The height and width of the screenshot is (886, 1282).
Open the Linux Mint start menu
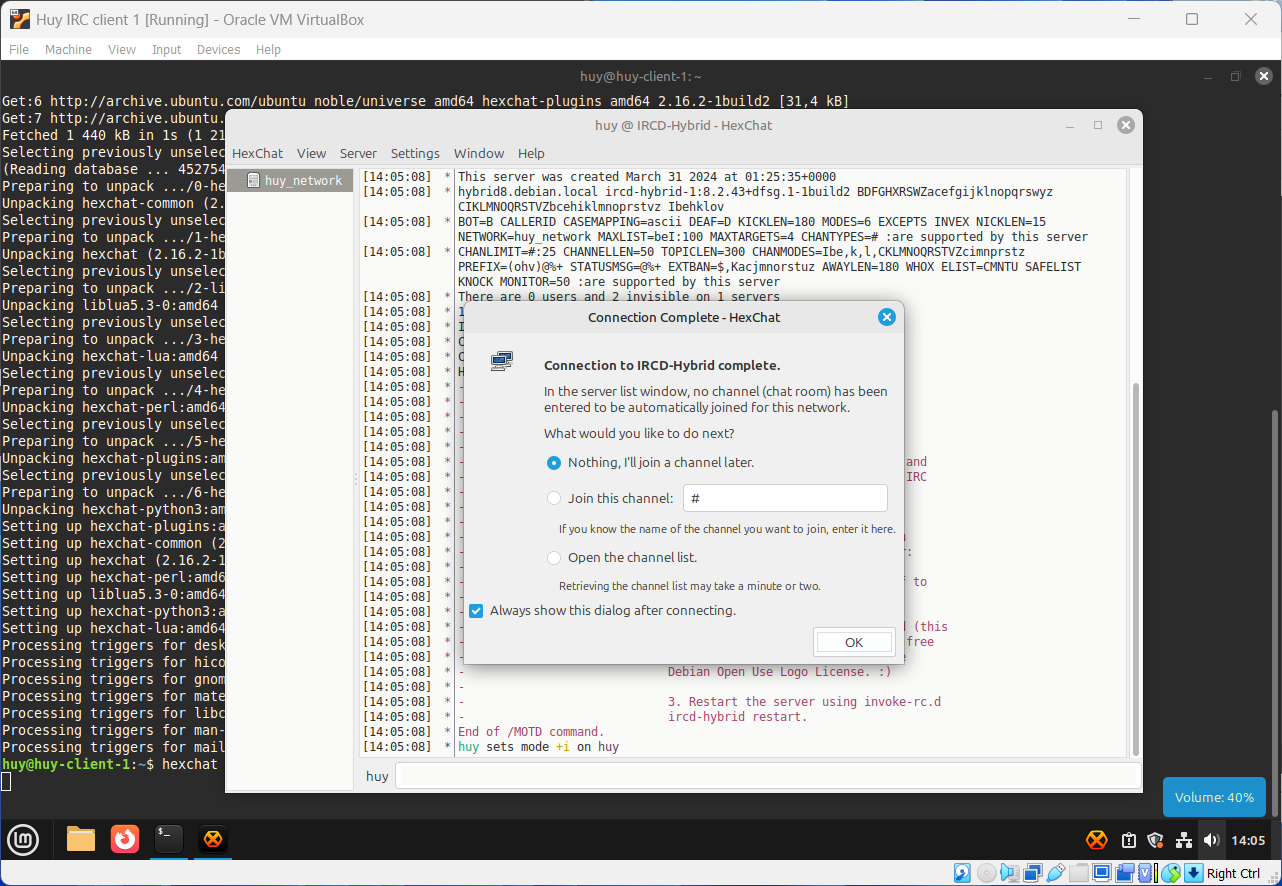pos(23,839)
